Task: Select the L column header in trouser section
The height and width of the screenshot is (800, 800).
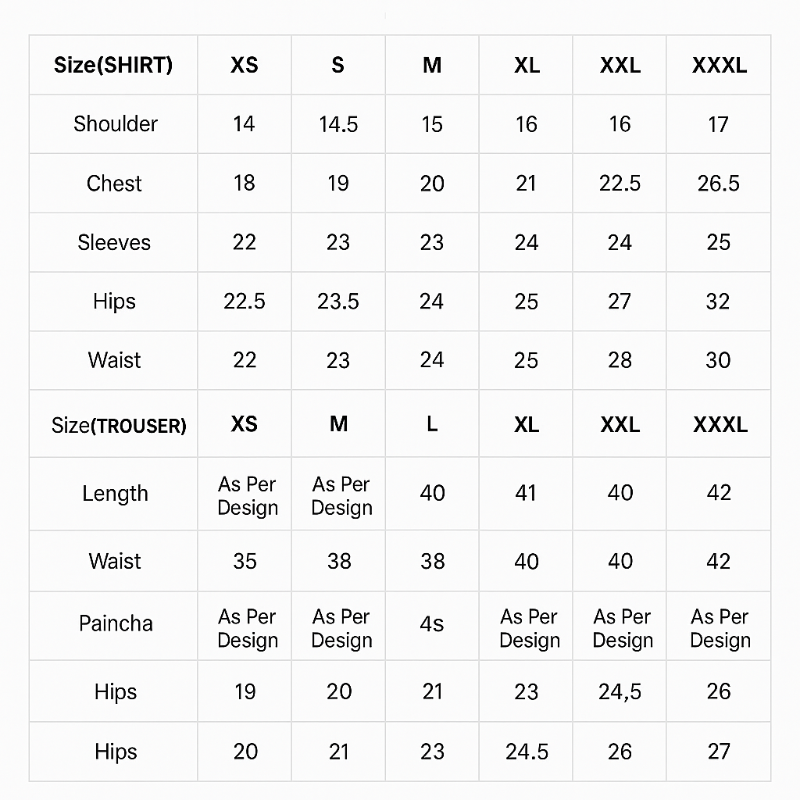Action: tap(432, 424)
